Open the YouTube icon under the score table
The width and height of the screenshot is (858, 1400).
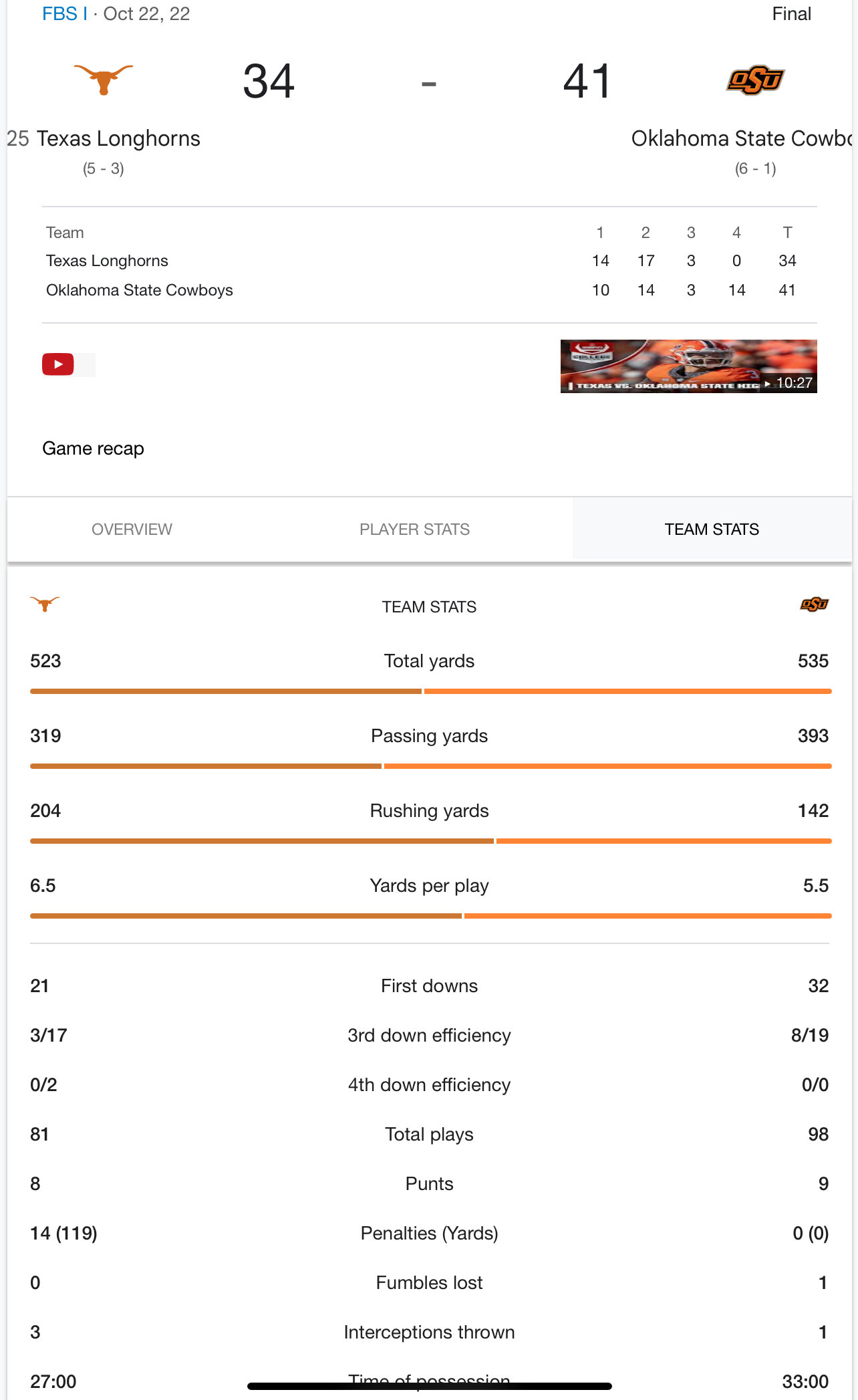coord(58,364)
